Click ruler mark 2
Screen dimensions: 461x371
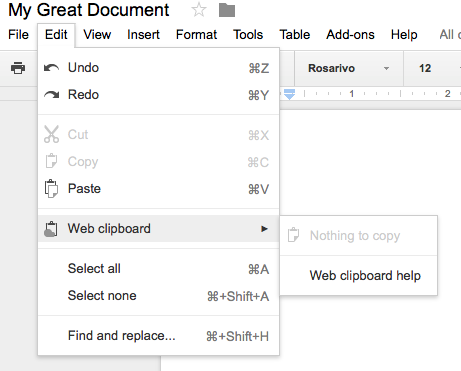(447, 94)
